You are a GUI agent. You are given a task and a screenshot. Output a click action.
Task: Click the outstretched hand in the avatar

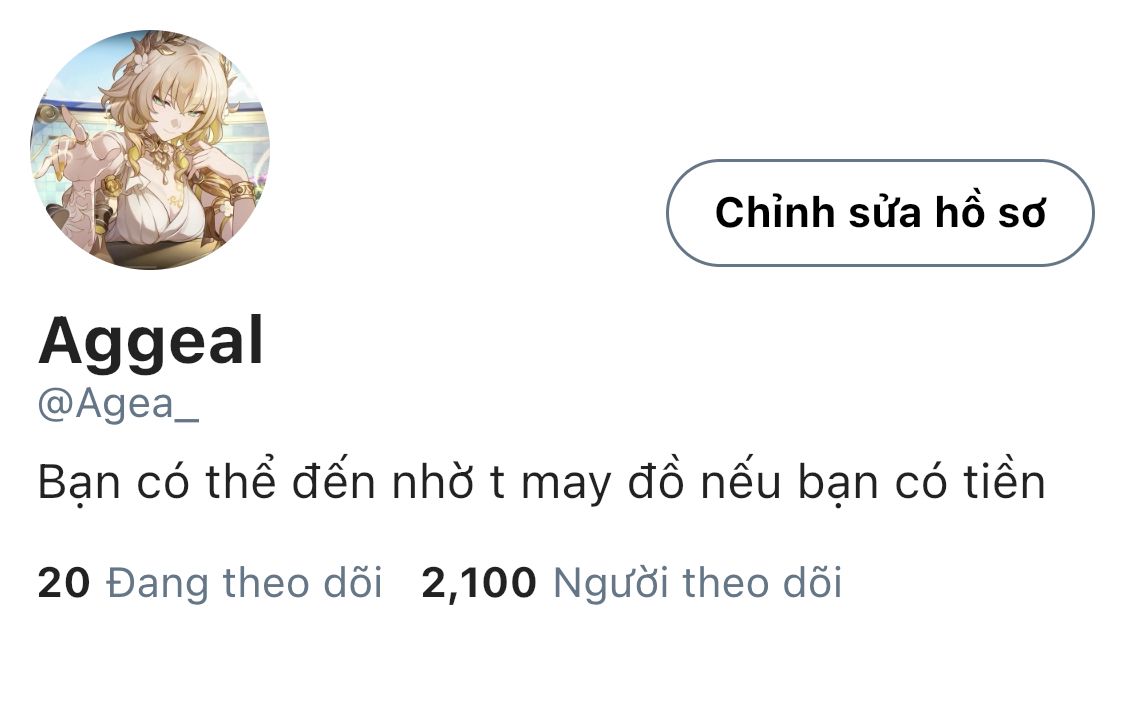66,144
